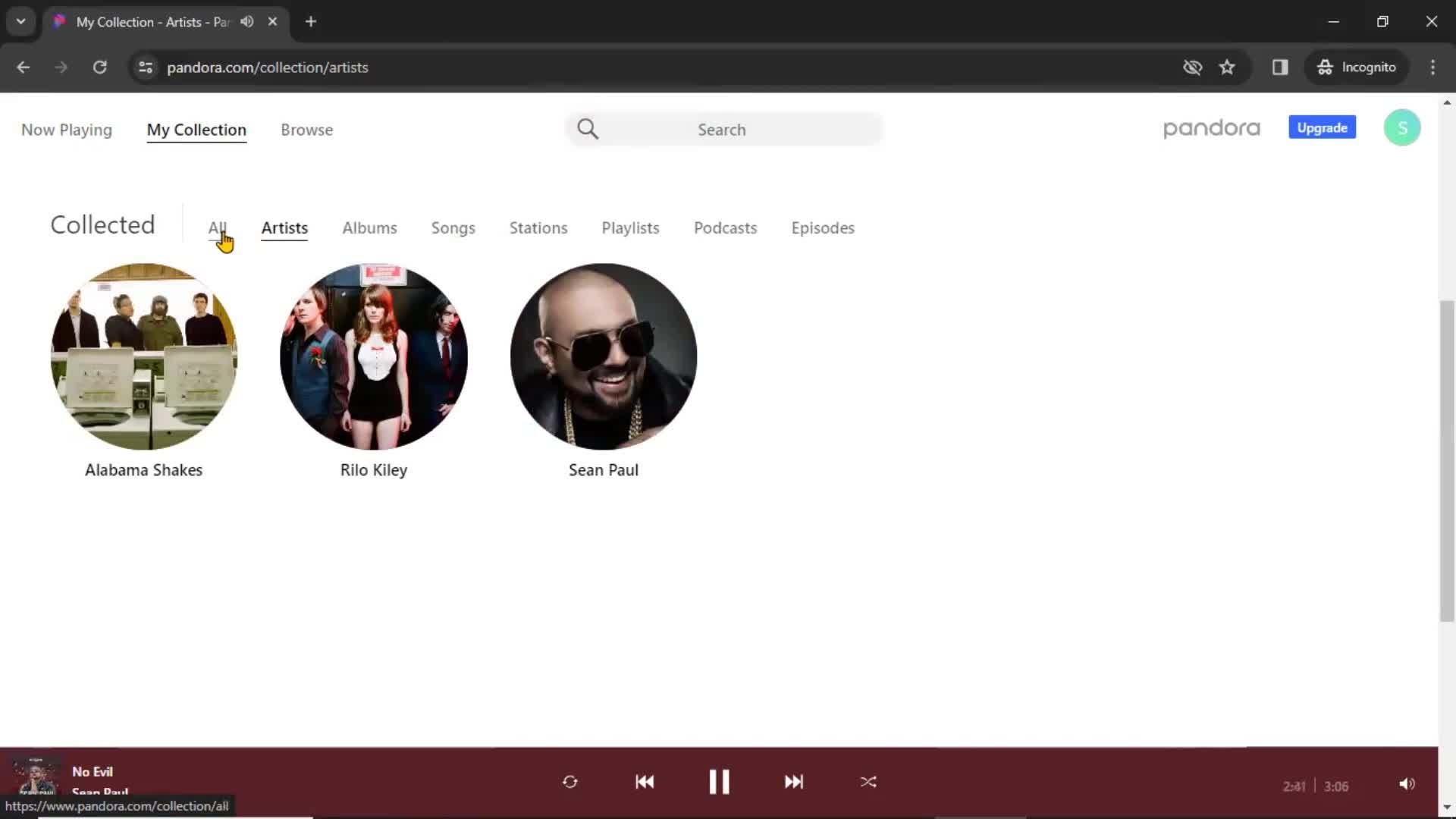Viewport: 1456px width, 819px height.
Task: Open the Incognito indicator
Action: [x=1356, y=67]
